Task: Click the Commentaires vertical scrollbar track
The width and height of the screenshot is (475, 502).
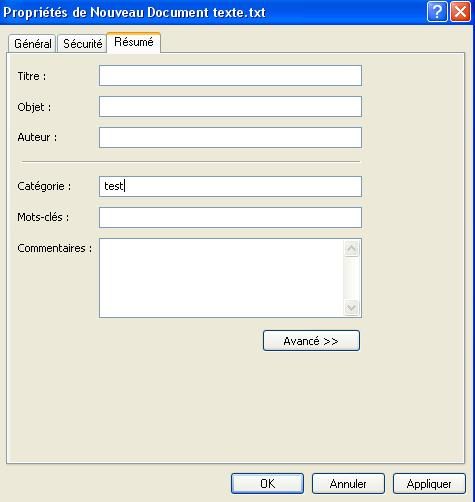Action: click(x=351, y=278)
